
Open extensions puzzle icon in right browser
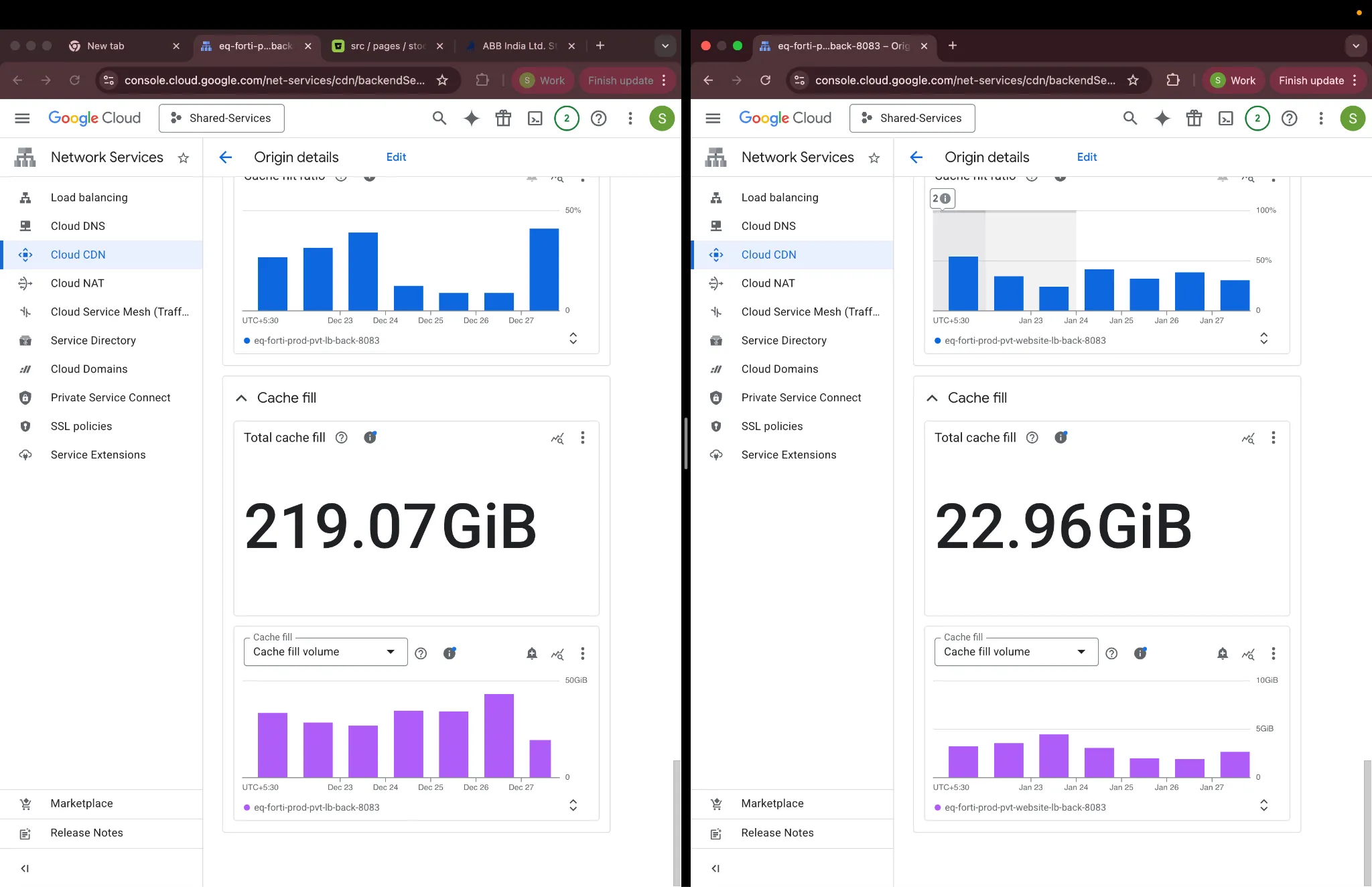click(1173, 80)
